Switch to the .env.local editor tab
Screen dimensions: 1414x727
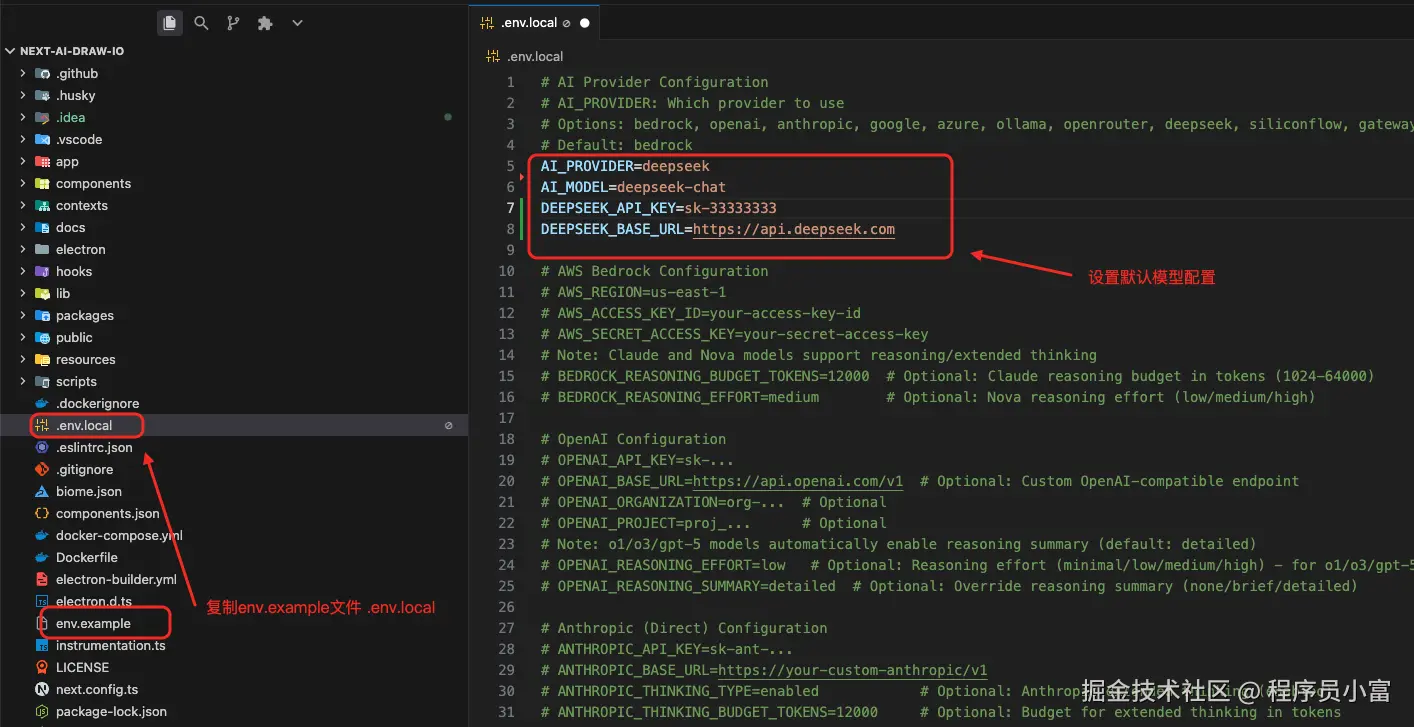pyautogui.click(x=535, y=22)
